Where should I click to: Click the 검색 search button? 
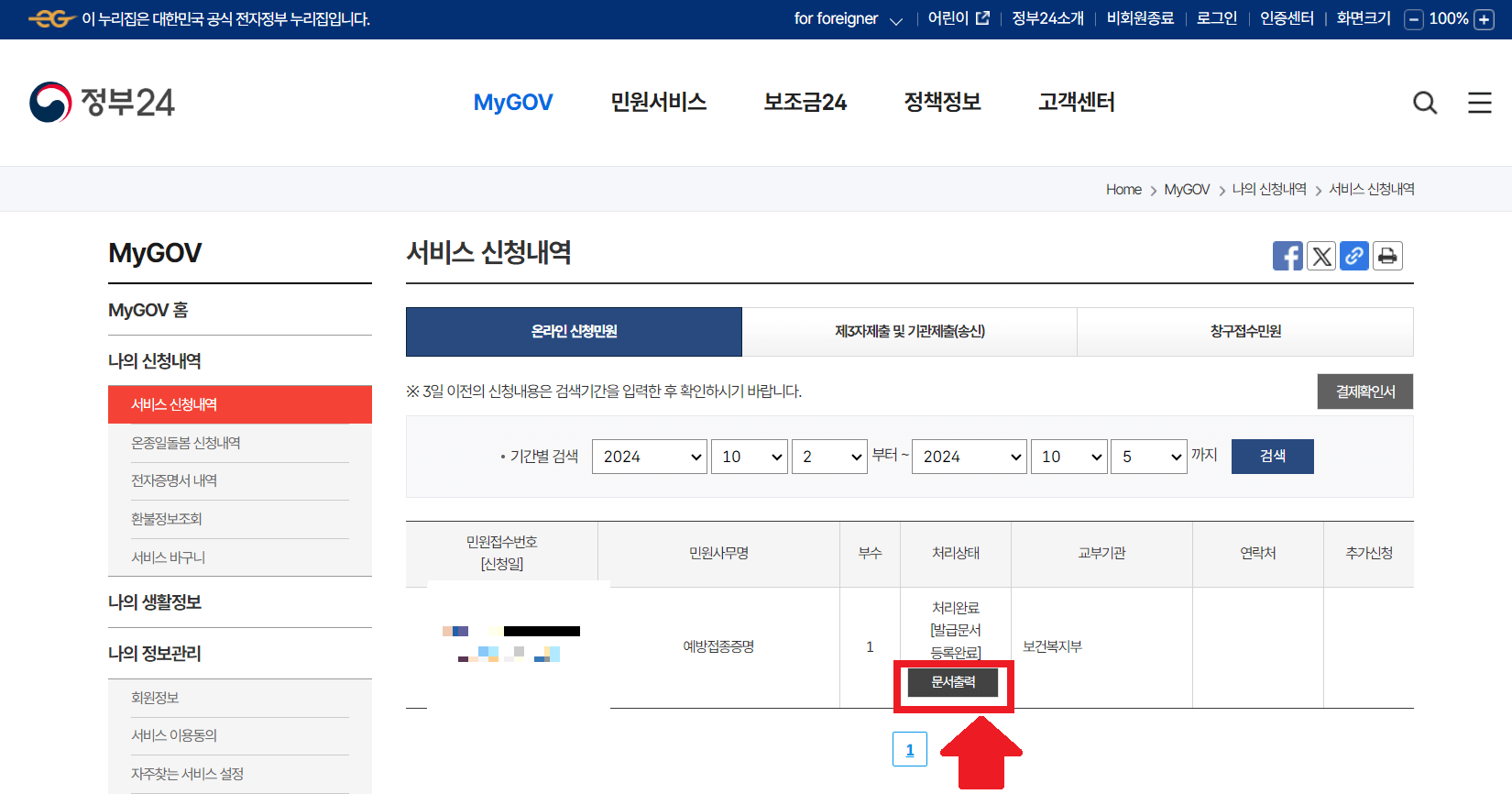coord(1273,457)
